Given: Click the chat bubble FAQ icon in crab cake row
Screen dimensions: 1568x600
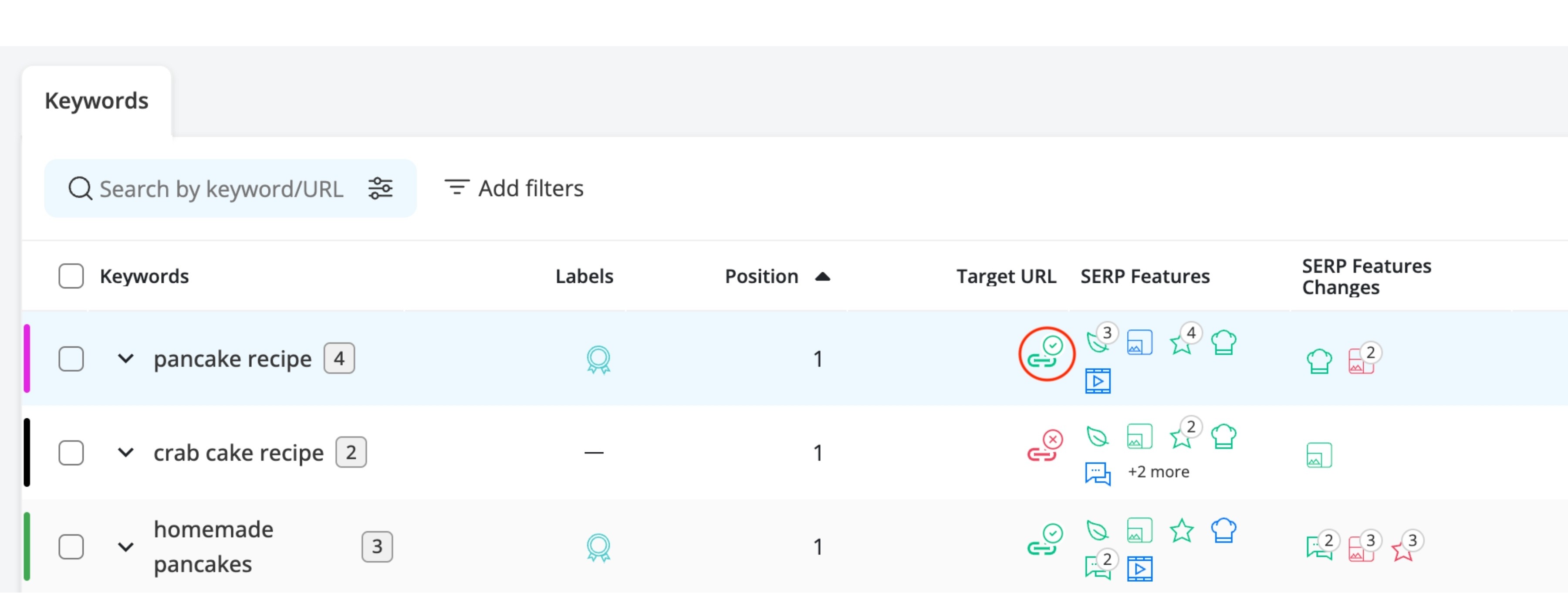Looking at the screenshot, I should pos(1098,473).
